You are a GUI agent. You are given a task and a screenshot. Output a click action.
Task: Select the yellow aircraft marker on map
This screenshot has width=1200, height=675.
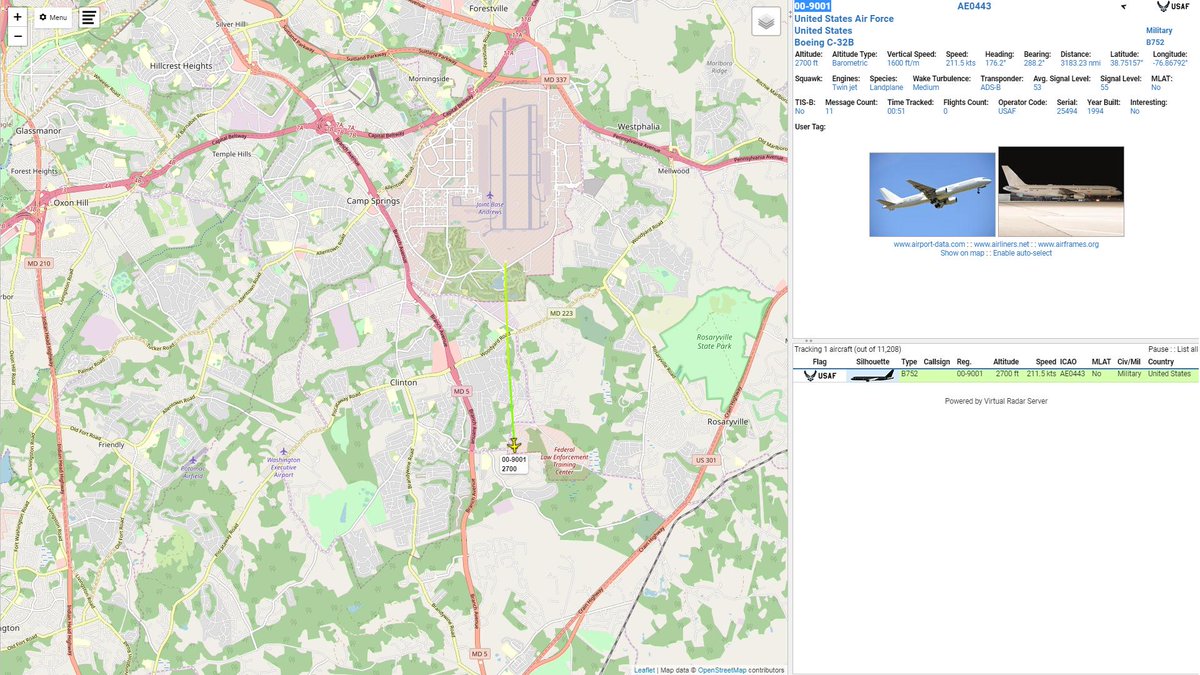(x=514, y=444)
